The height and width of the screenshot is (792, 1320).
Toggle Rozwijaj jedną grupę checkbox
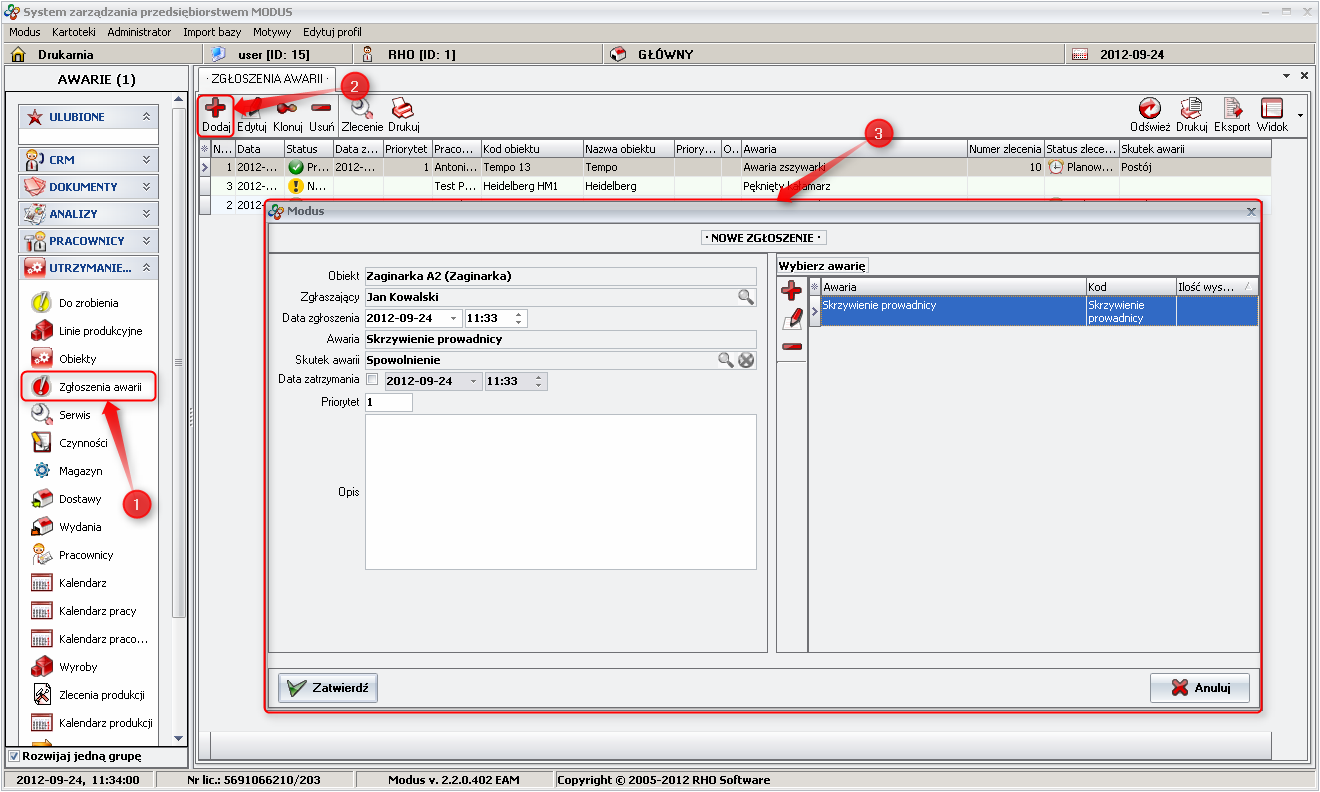[14, 756]
